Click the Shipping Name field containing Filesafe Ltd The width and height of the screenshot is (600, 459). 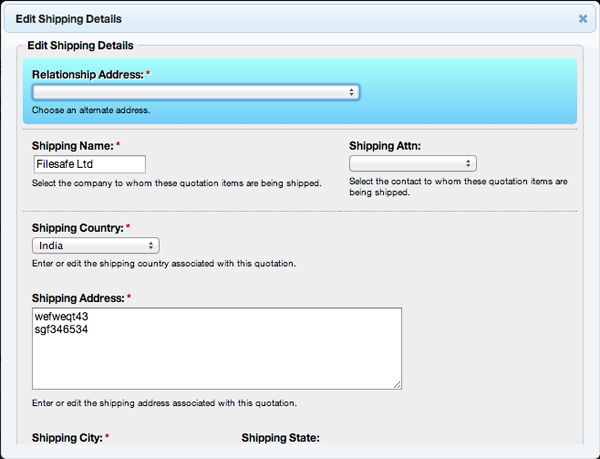(x=90, y=164)
